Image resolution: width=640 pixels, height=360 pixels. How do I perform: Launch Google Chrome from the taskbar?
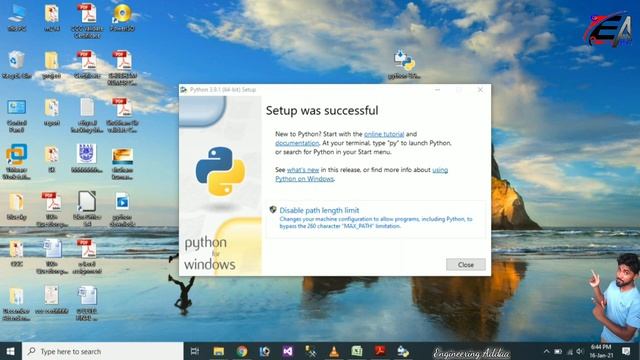(x=242, y=351)
